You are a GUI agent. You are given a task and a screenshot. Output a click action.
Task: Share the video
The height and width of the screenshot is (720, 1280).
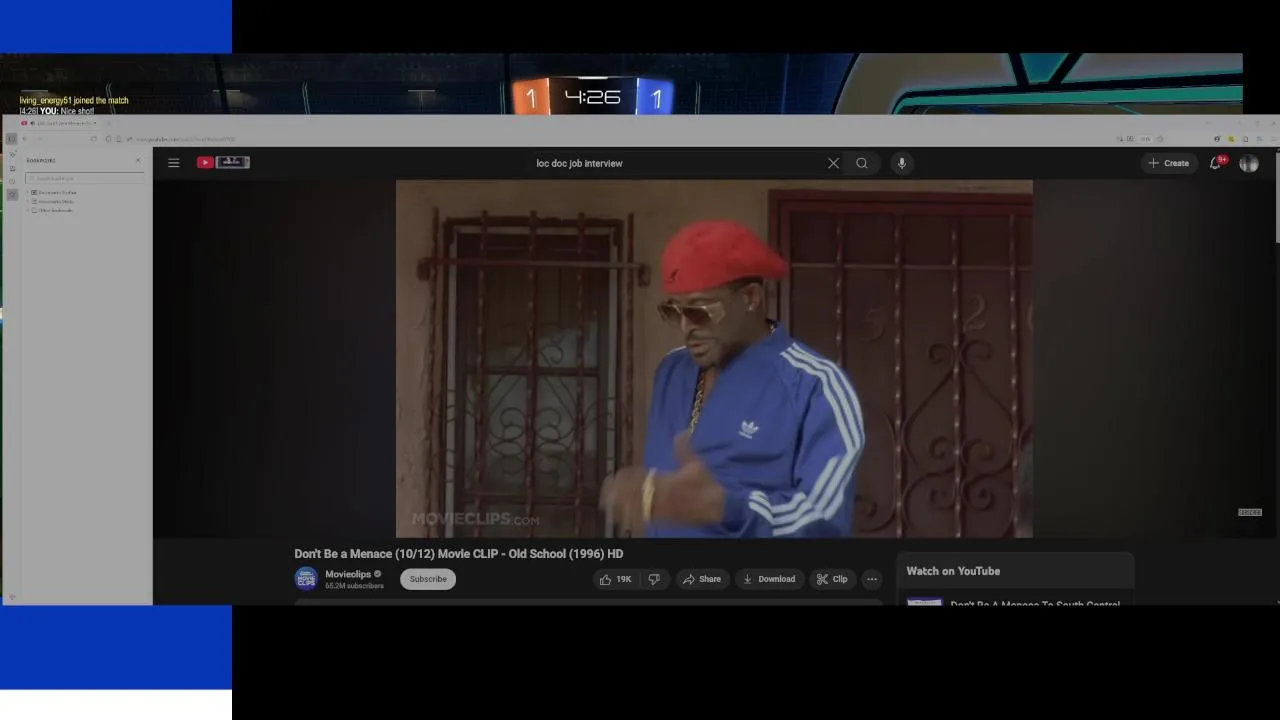pyautogui.click(x=702, y=579)
